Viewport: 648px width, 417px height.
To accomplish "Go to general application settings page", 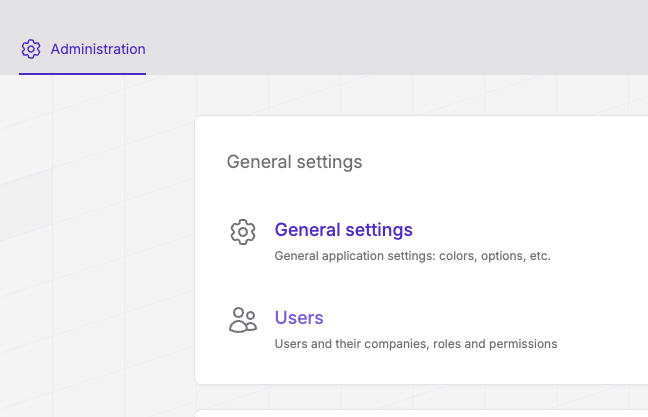I will [343, 230].
